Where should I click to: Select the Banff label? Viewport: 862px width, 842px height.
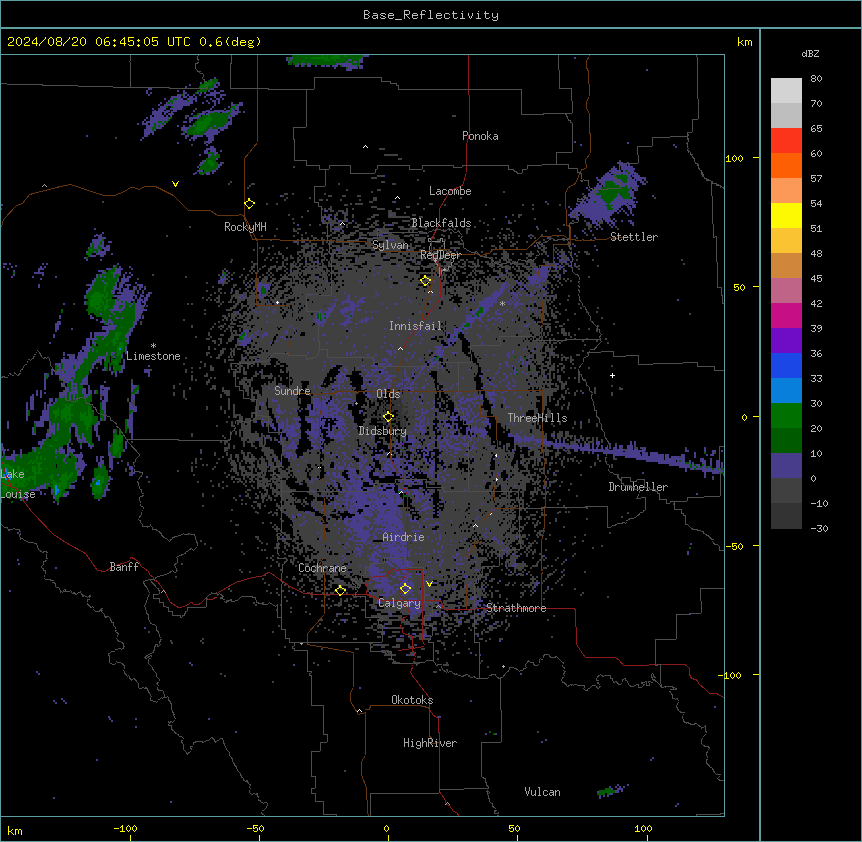click(x=124, y=567)
